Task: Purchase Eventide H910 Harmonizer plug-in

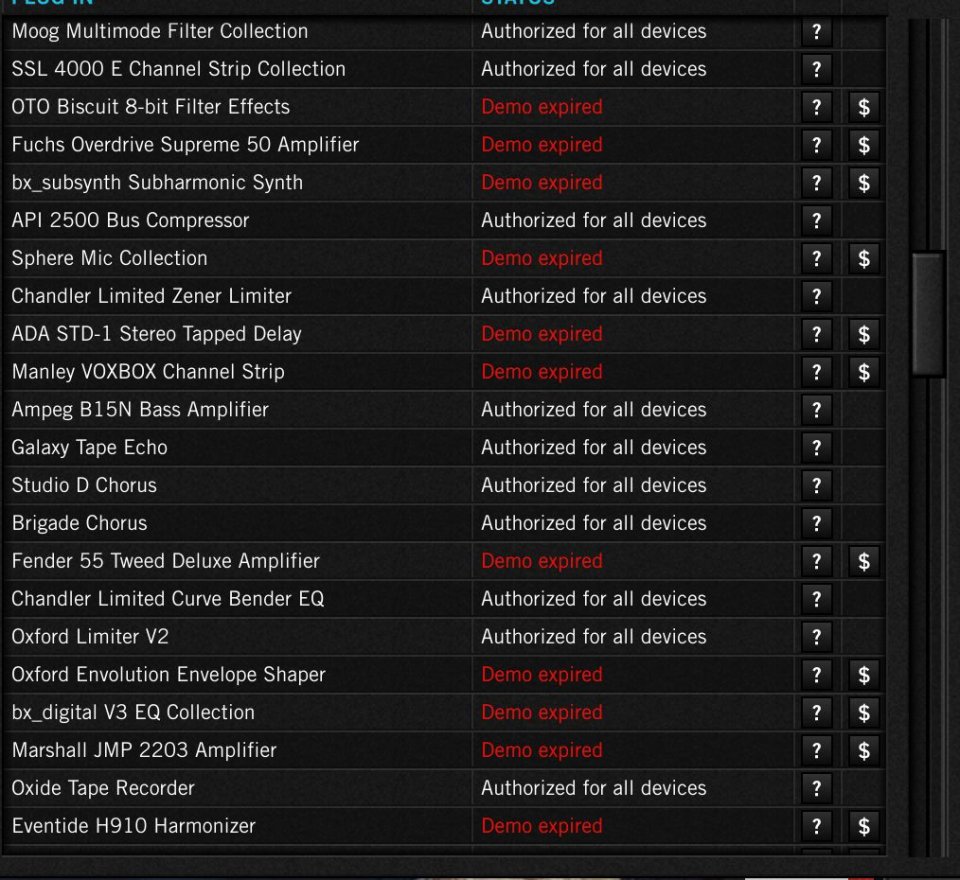Action: (x=864, y=826)
